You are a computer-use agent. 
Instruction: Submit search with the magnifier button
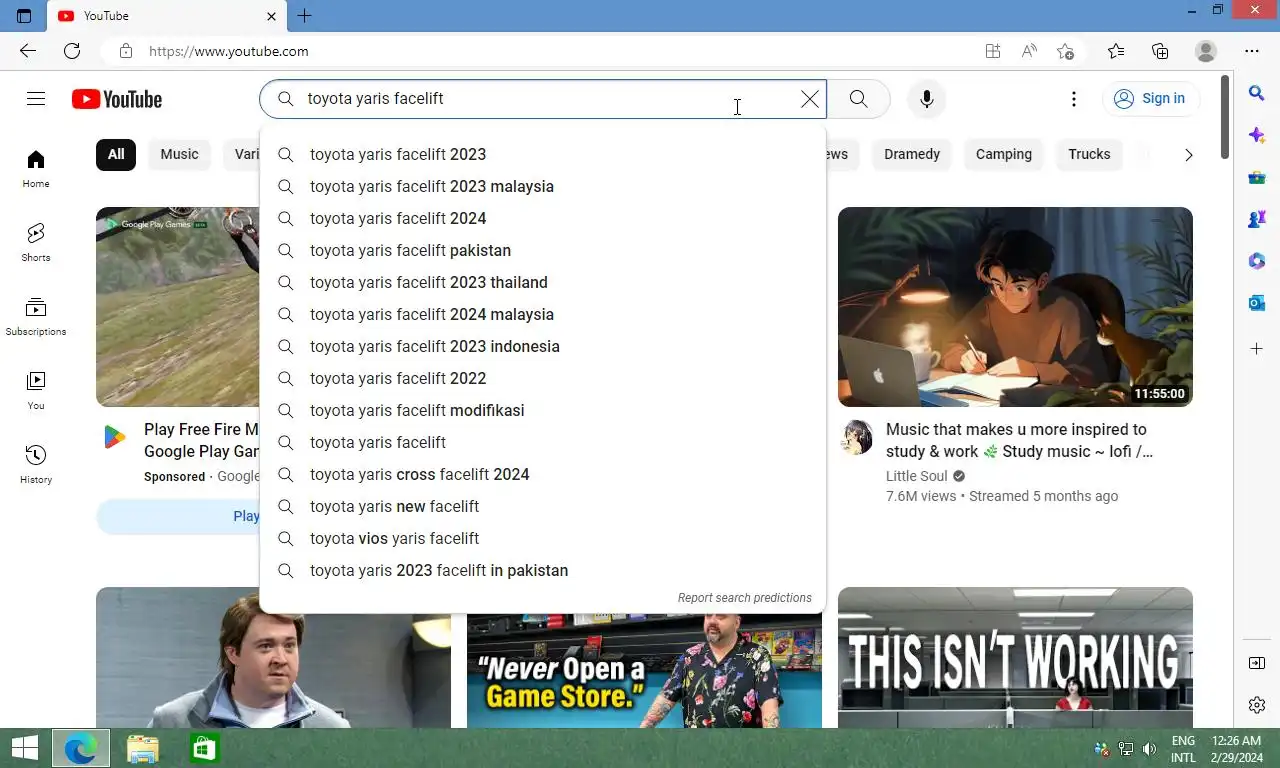click(x=858, y=99)
